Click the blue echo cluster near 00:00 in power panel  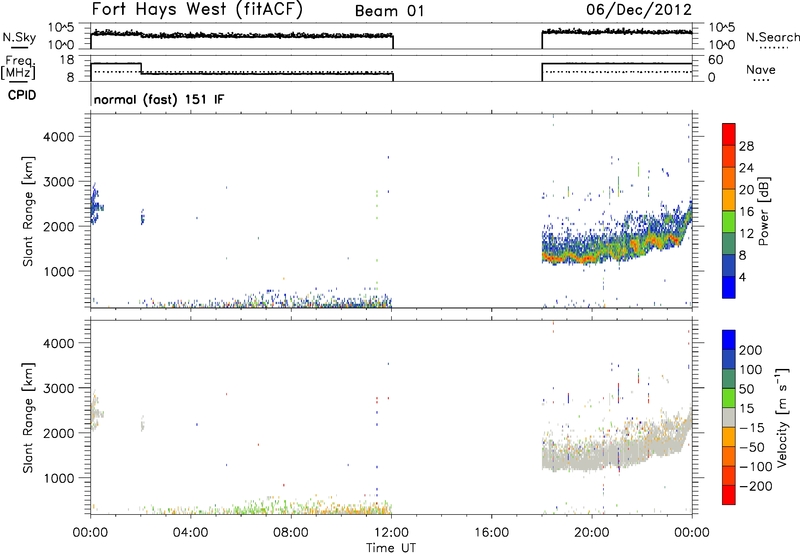(95, 205)
